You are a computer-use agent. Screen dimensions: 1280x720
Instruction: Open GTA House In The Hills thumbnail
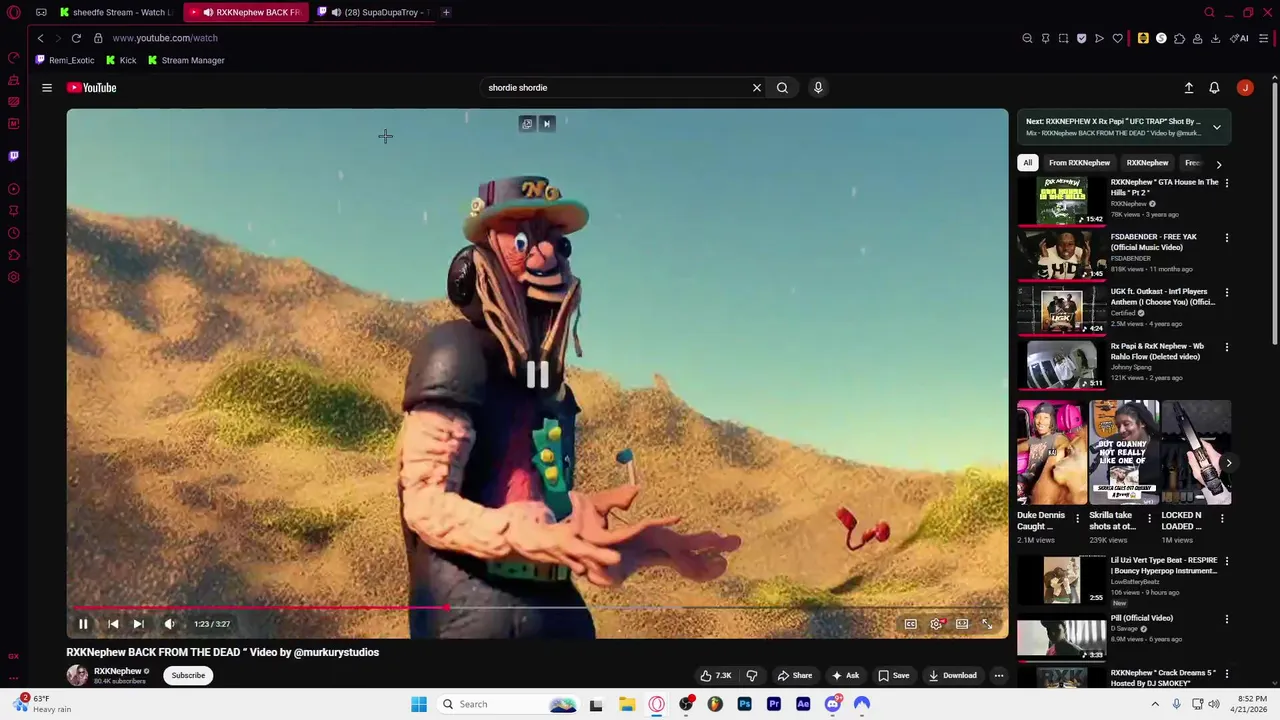[x=1062, y=201]
